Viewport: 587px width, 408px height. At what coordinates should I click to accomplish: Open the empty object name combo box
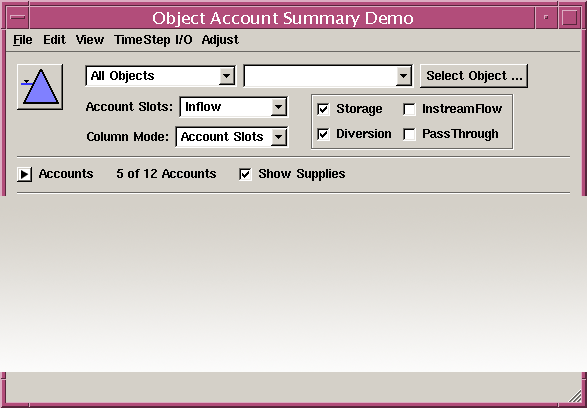coord(328,76)
